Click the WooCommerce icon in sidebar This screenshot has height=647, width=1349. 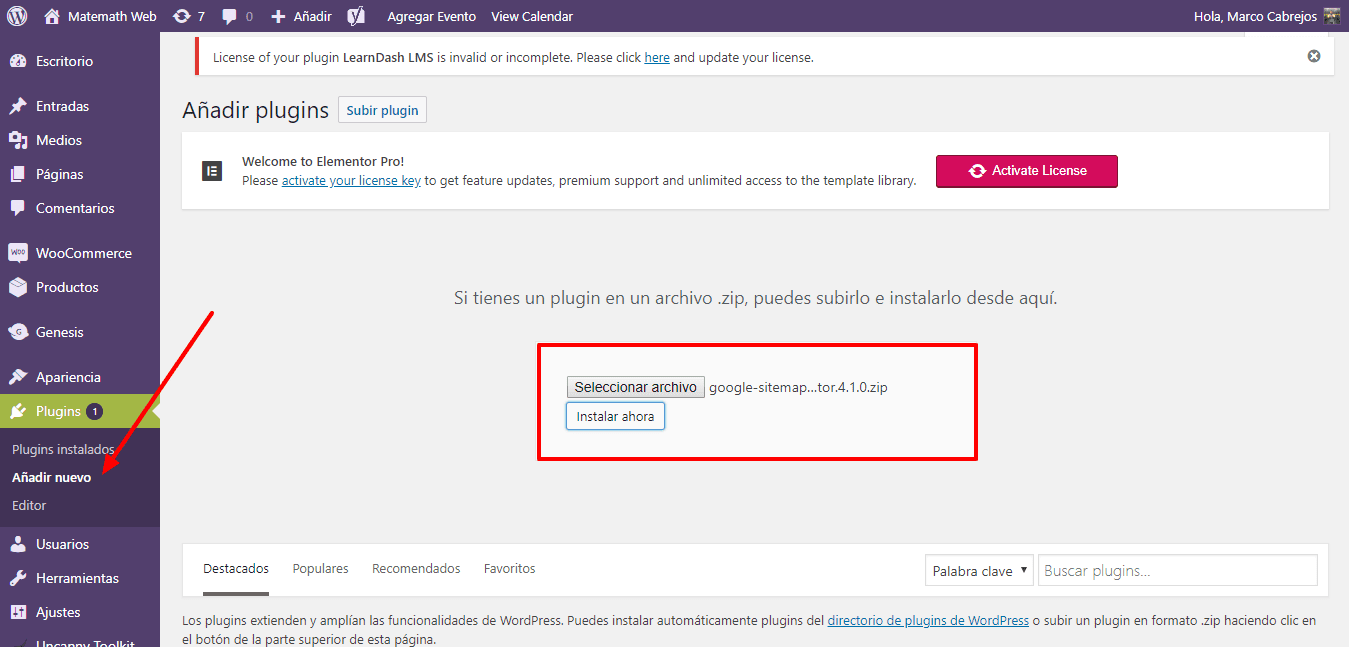click(18, 253)
